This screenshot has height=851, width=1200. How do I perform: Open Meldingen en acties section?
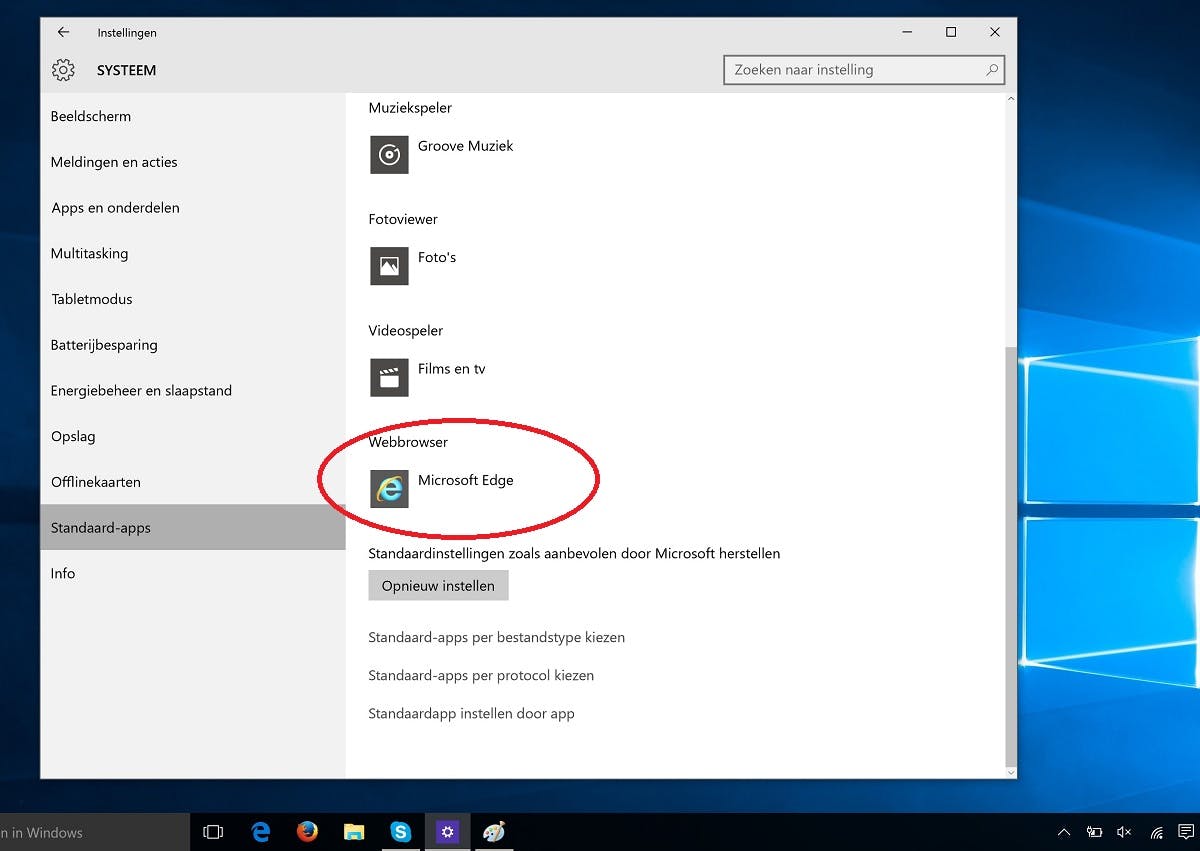click(114, 162)
